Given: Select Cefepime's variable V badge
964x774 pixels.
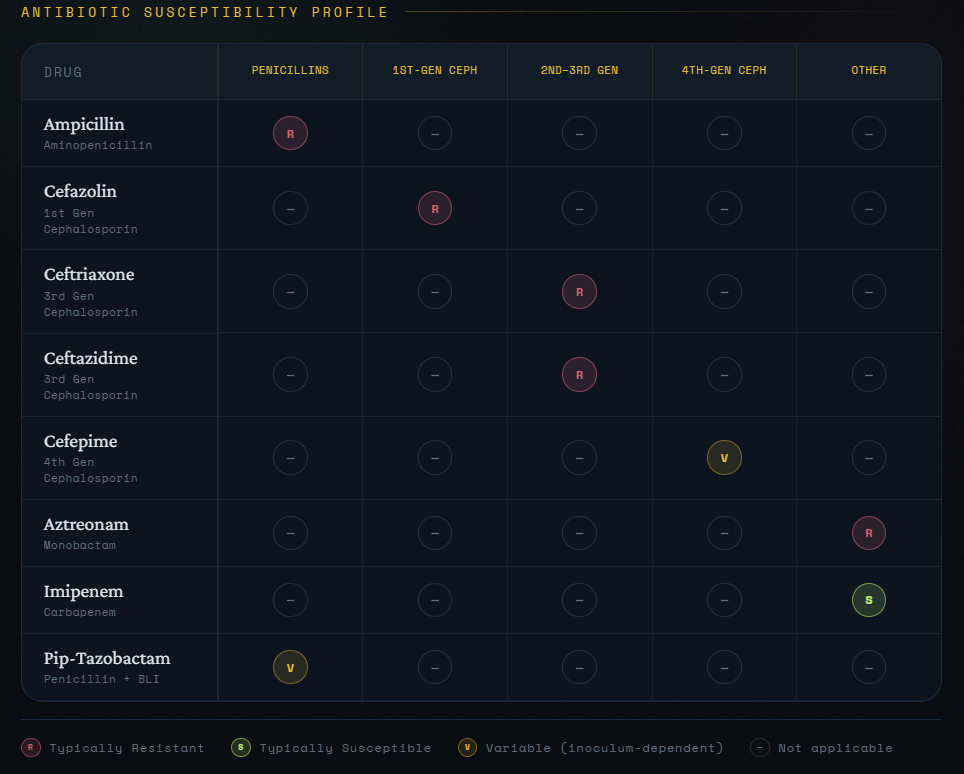Looking at the screenshot, I should [724, 458].
